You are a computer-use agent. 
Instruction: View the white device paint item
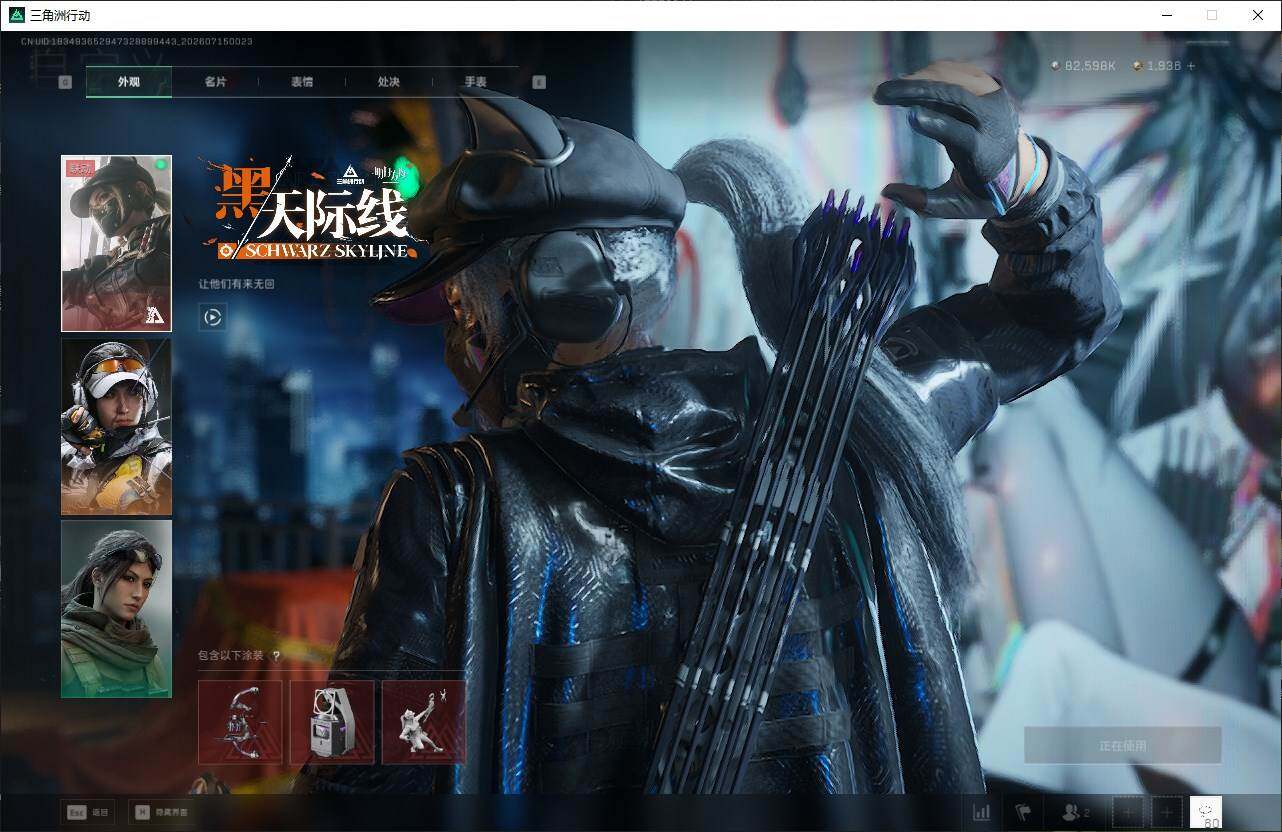point(332,722)
